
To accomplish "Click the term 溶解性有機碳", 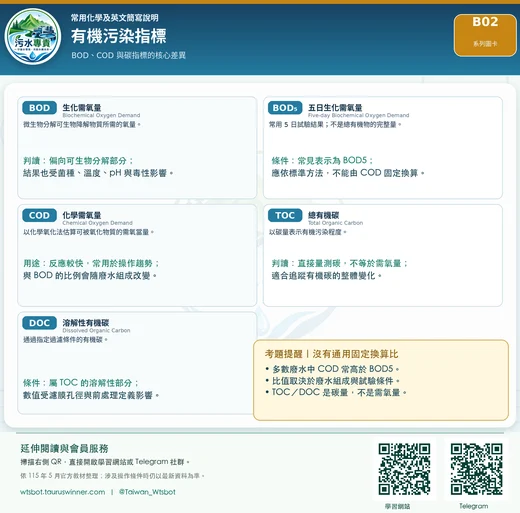I will click(x=86, y=323).
